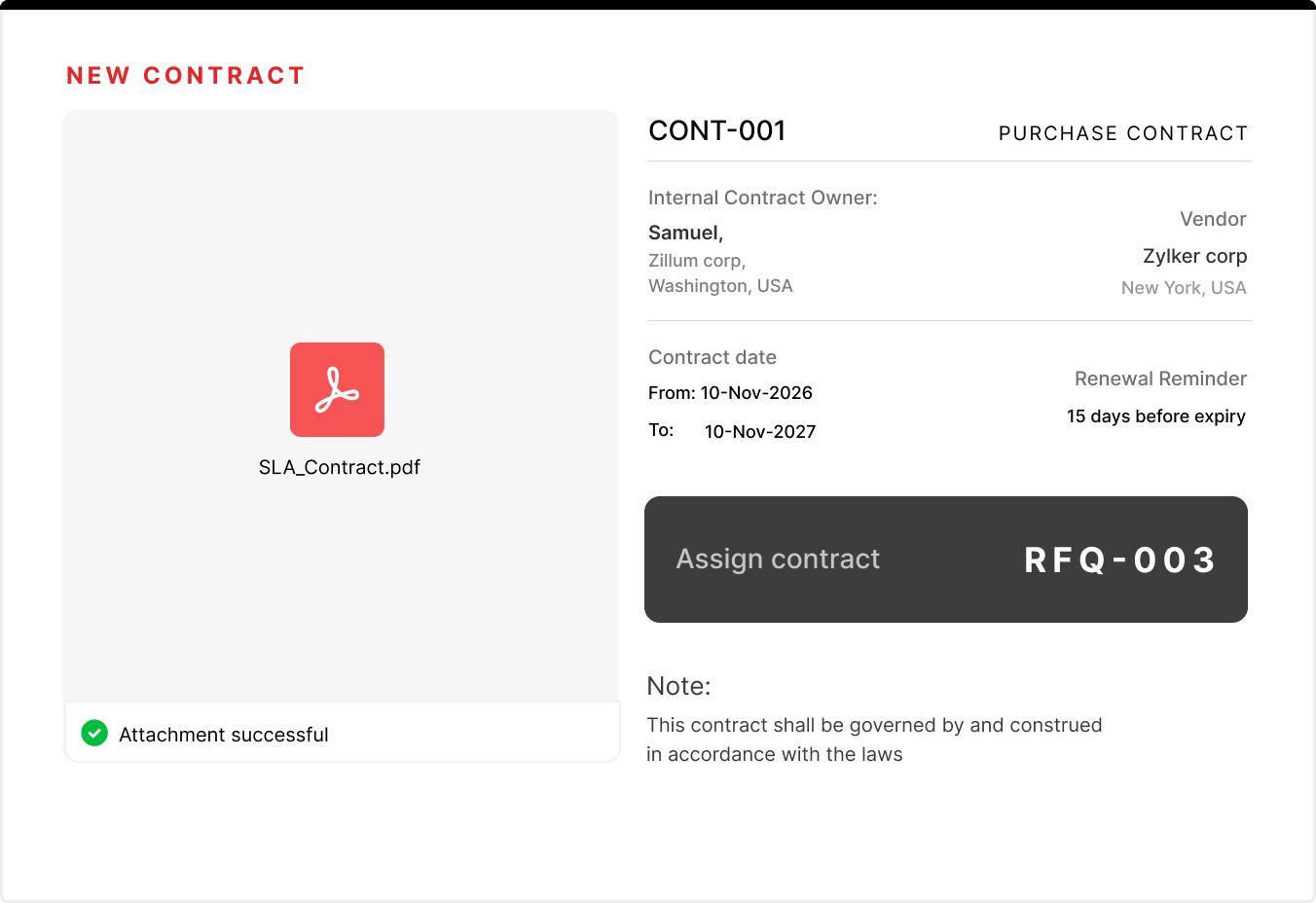Click the RFQ-003 assignment reference
The height and width of the screenshot is (903, 1316).
[x=1119, y=560]
